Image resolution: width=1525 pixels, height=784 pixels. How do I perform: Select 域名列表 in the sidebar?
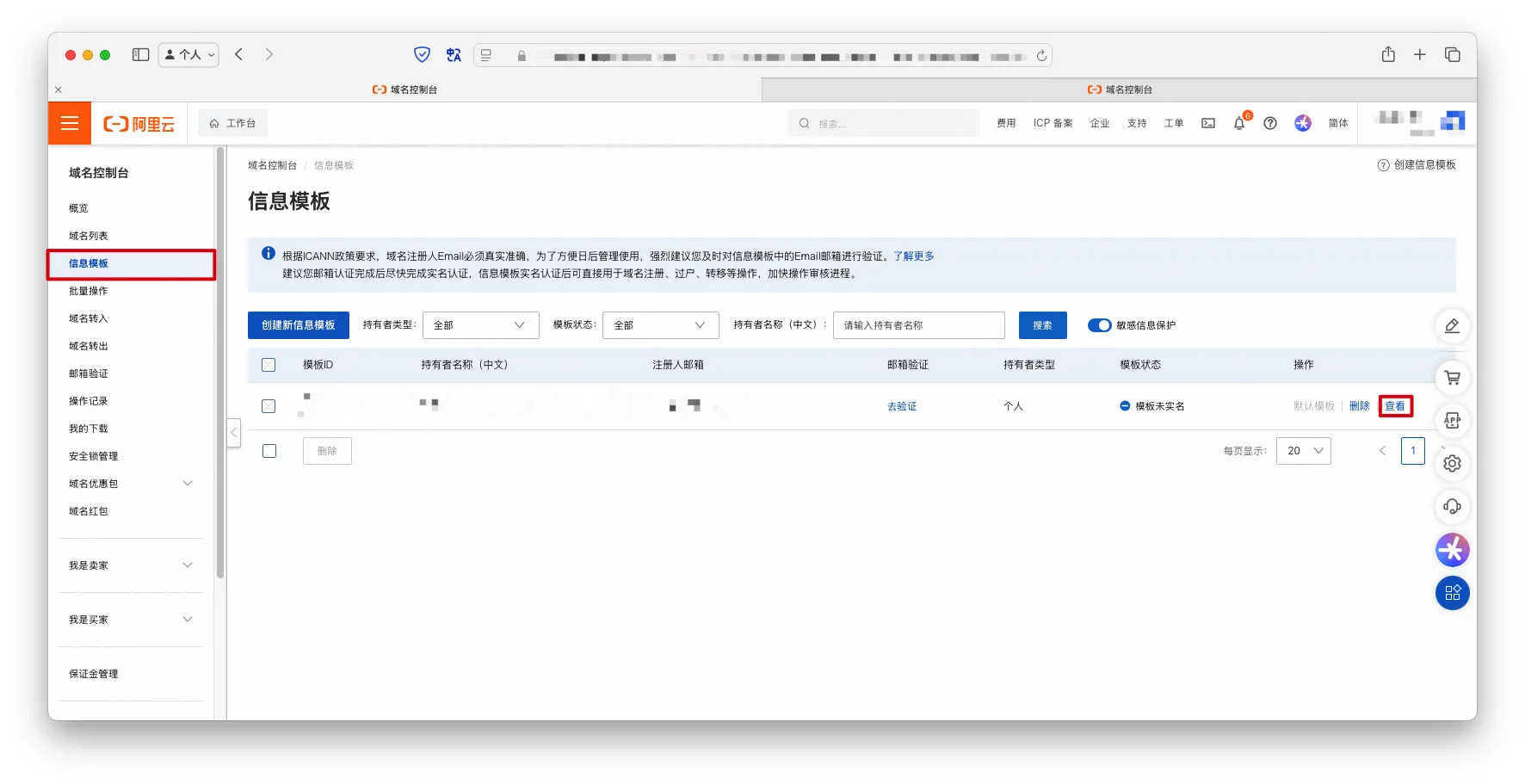pos(89,236)
